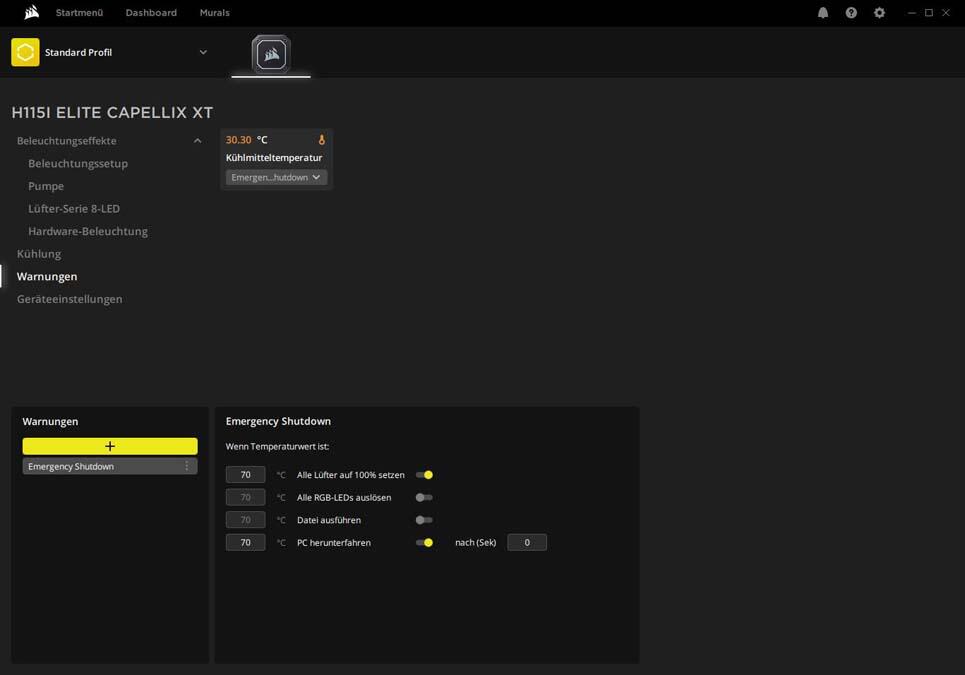Open the settings gear icon
The height and width of the screenshot is (675, 965).
pyautogui.click(x=879, y=12)
